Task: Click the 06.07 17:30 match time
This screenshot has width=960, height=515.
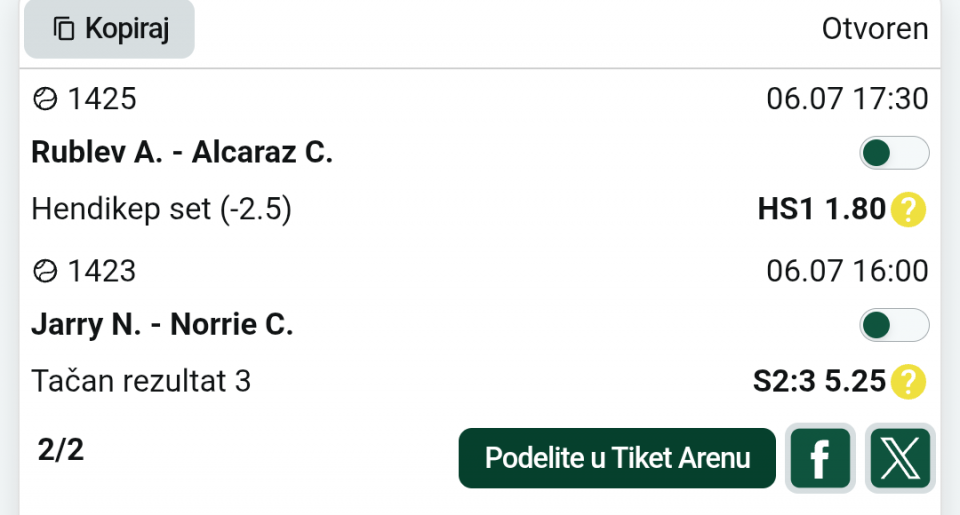Action: click(847, 99)
